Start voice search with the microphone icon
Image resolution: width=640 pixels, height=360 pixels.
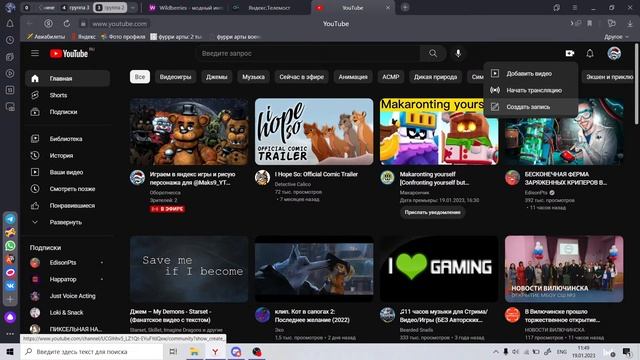point(458,53)
